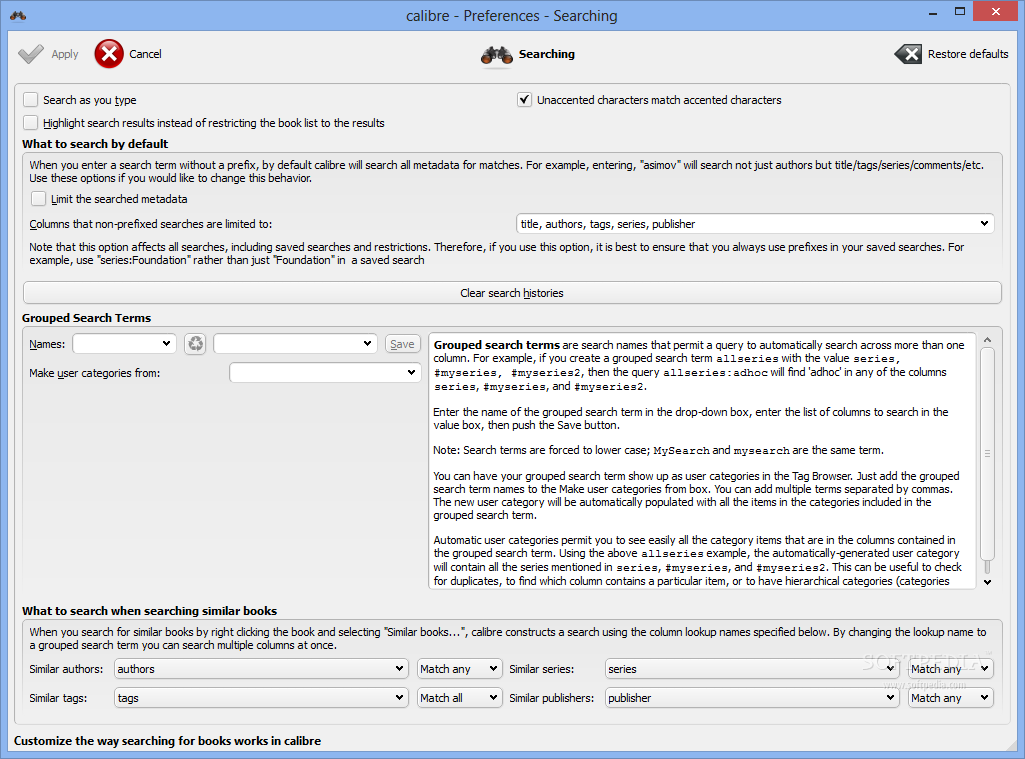
Task: Click Clear search histories button
Action: 512,293
